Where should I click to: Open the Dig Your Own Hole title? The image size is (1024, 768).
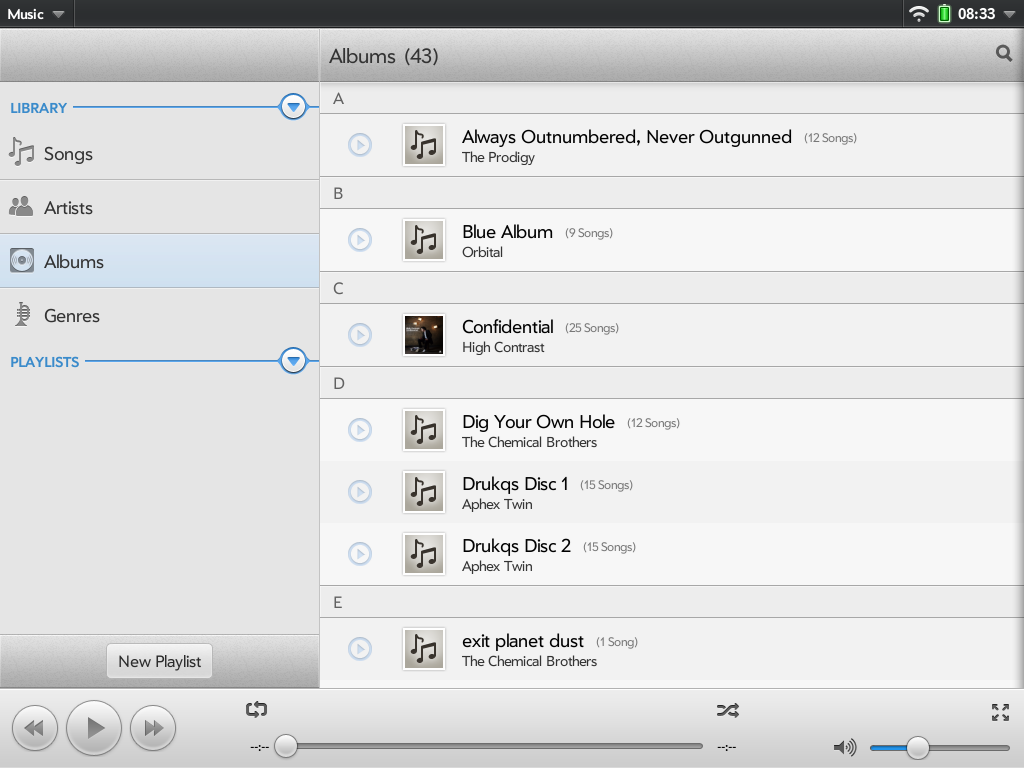point(538,422)
